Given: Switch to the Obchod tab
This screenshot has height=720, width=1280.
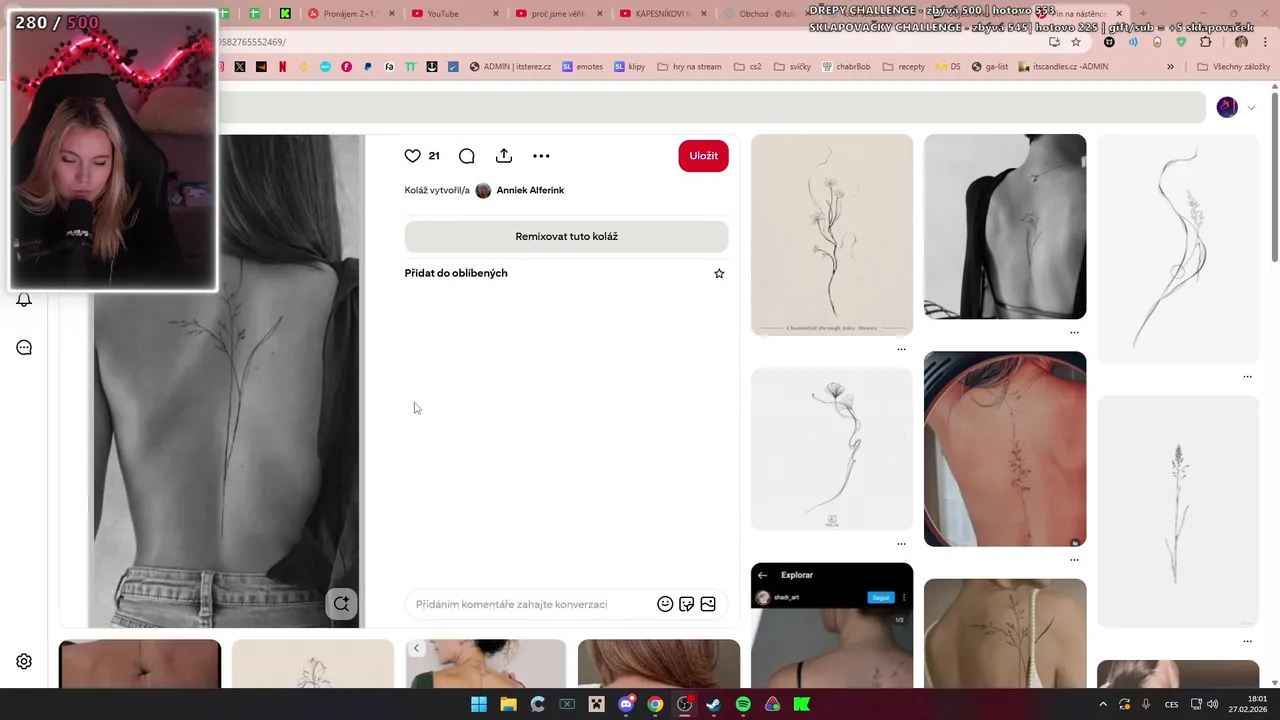Looking at the screenshot, I should tap(766, 13).
